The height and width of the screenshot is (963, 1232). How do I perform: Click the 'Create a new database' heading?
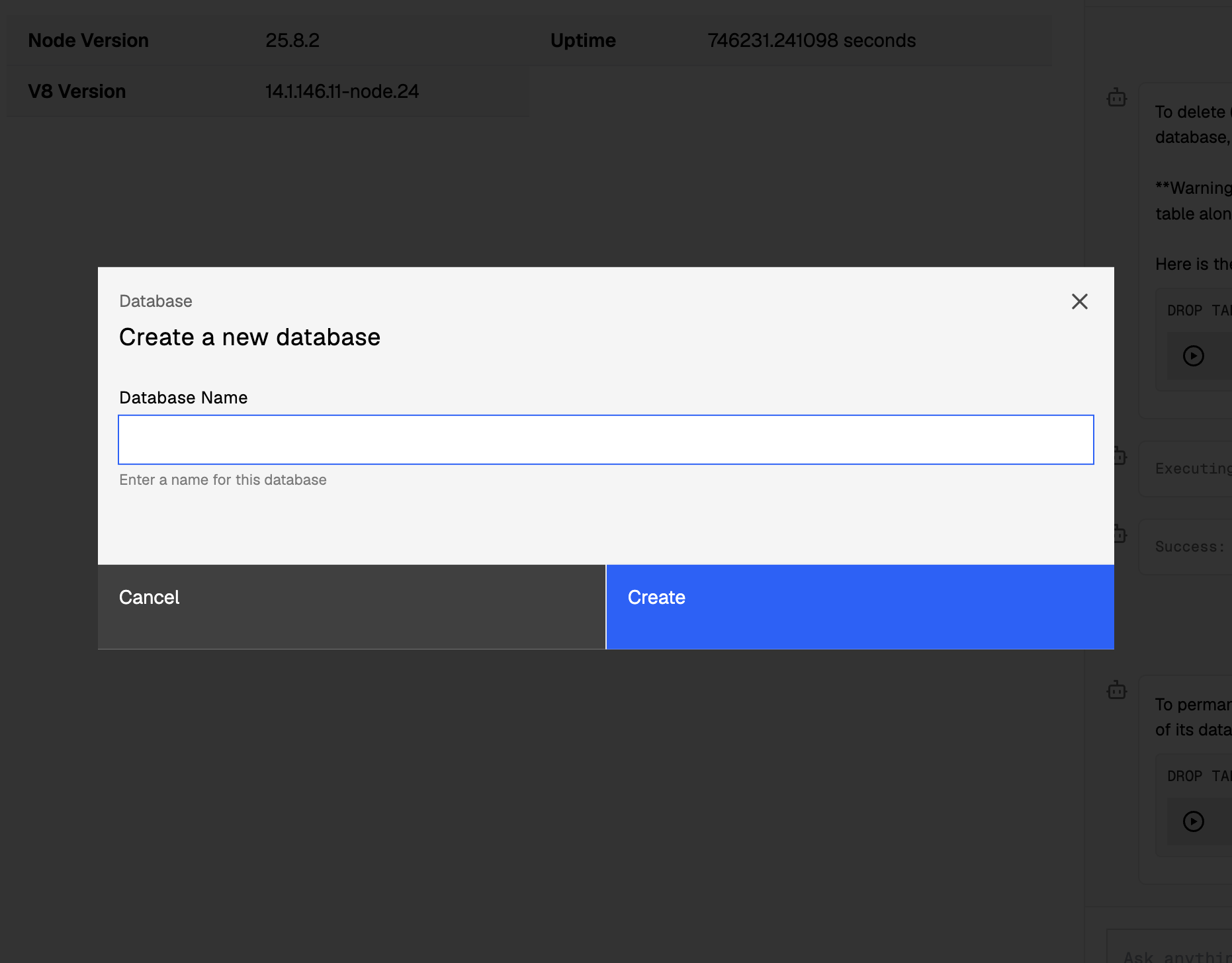[x=249, y=337]
